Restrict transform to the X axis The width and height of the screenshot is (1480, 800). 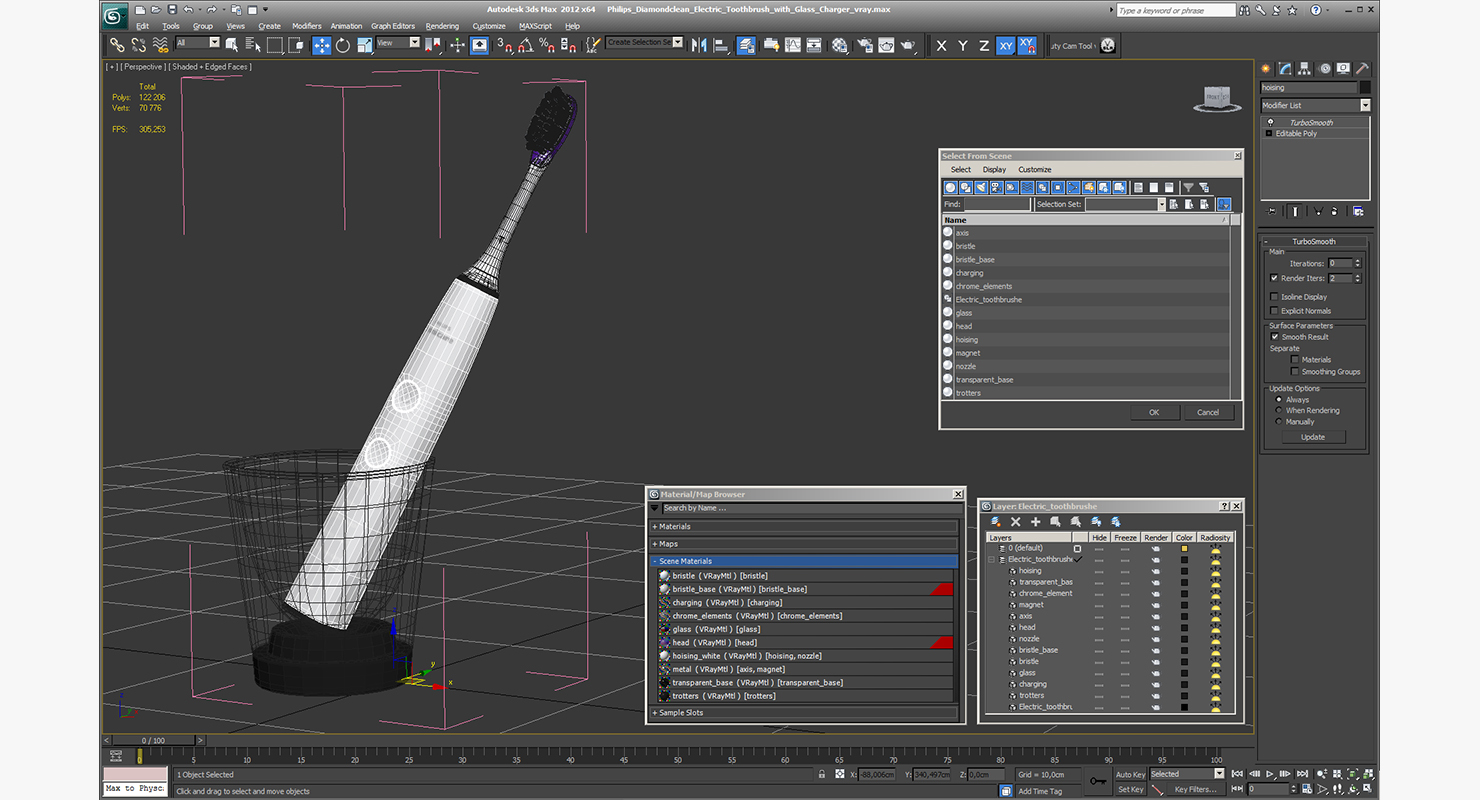941,46
